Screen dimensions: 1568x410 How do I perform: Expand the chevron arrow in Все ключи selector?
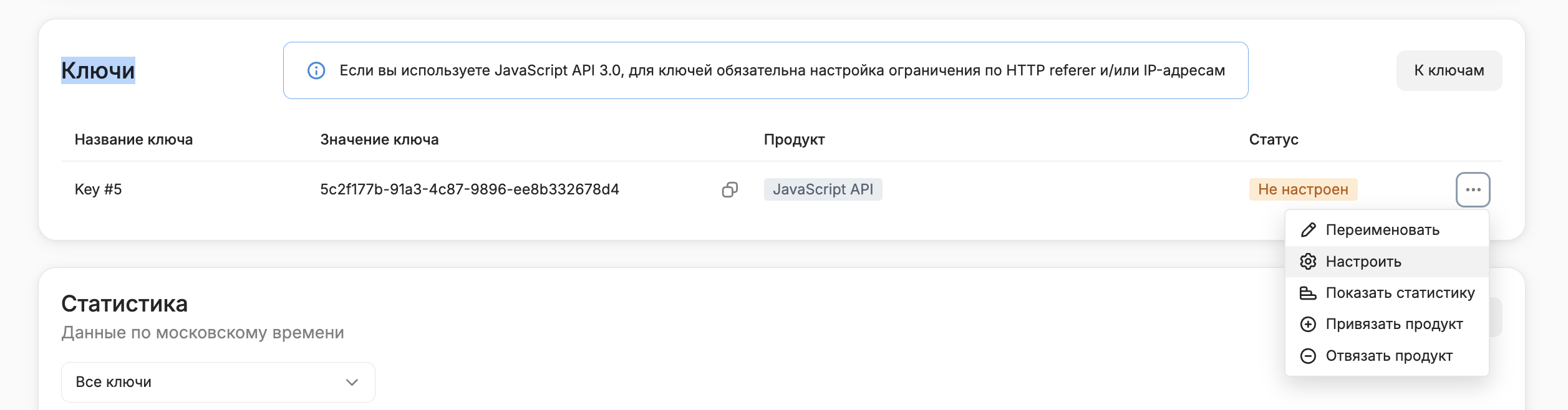coord(352,382)
